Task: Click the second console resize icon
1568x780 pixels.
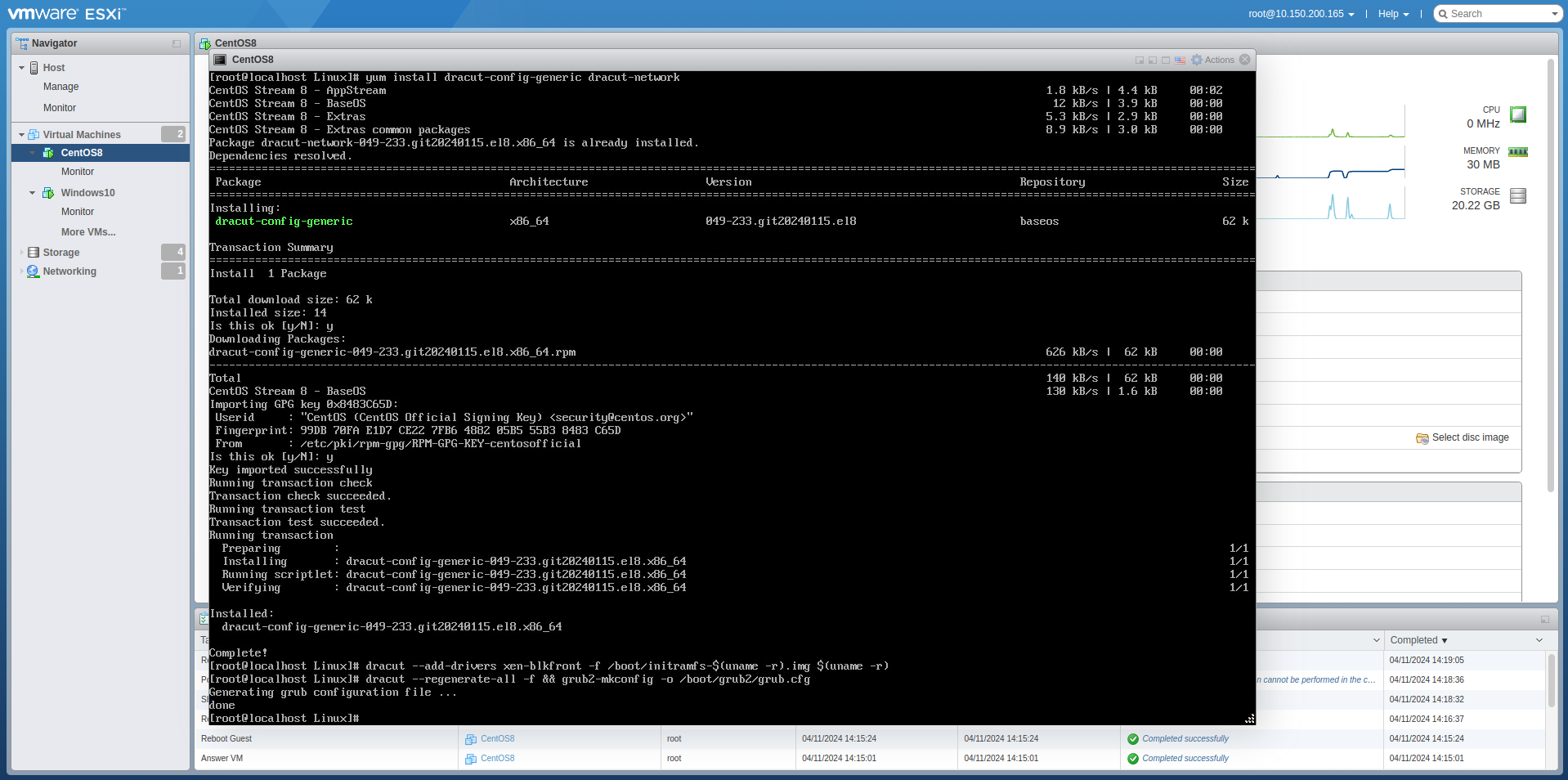Action: point(1153,61)
